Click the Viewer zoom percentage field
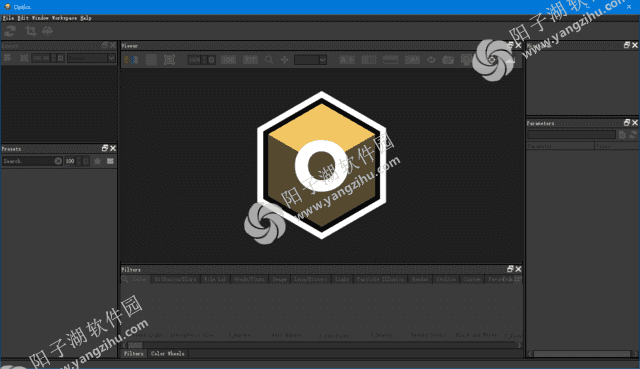Viewport: 640px width, 369px height. [x=194, y=60]
